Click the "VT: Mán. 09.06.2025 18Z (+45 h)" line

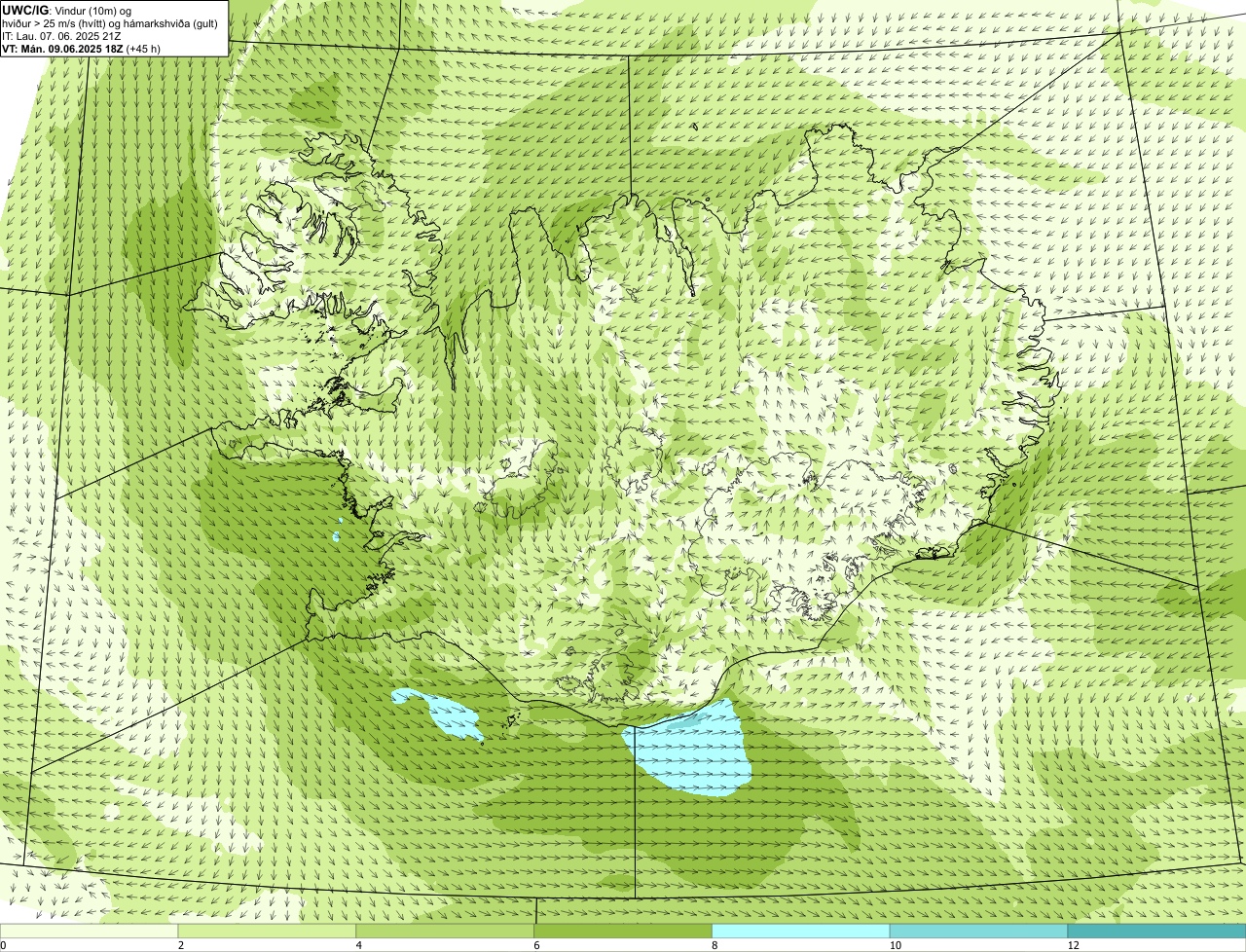tap(81, 49)
